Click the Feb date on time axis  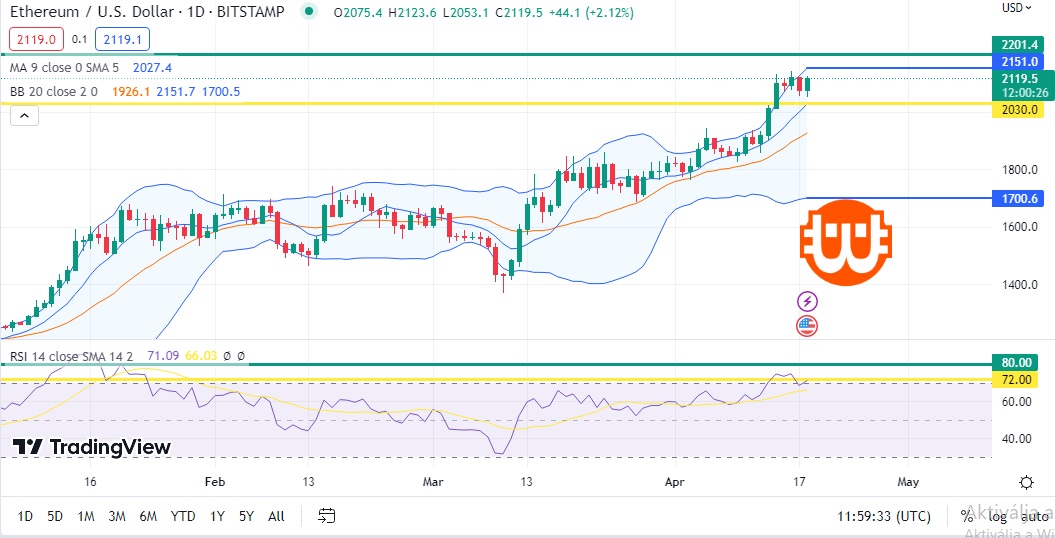point(215,482)
